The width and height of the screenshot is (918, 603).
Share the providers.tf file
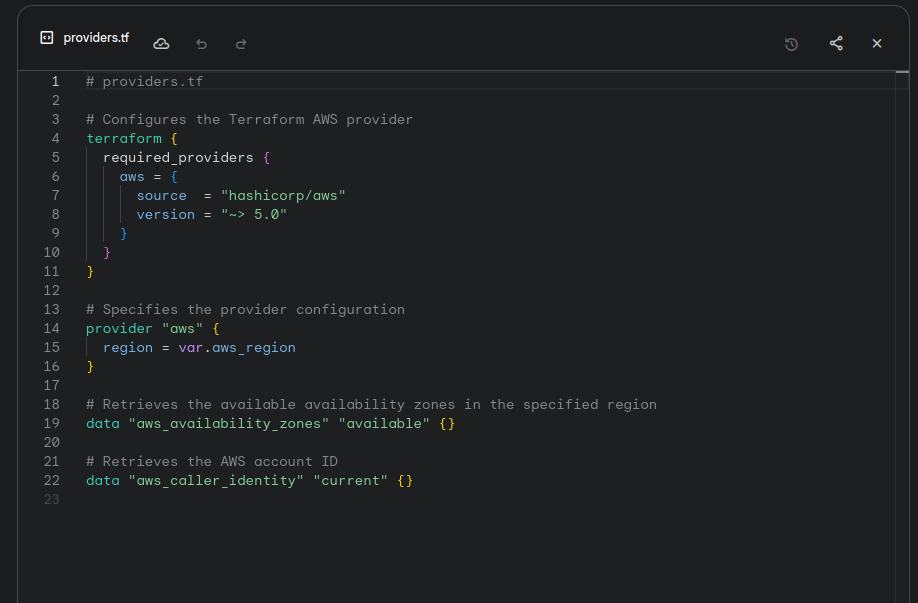pos(836,43)
